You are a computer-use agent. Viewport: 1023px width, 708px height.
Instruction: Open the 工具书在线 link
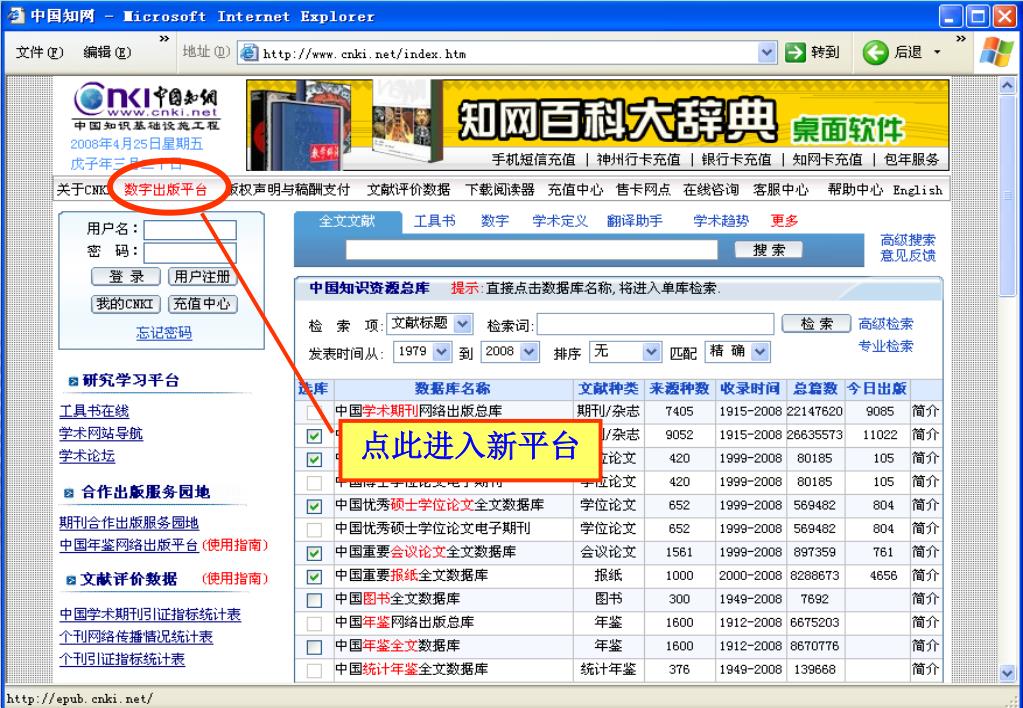coord(94,412)
